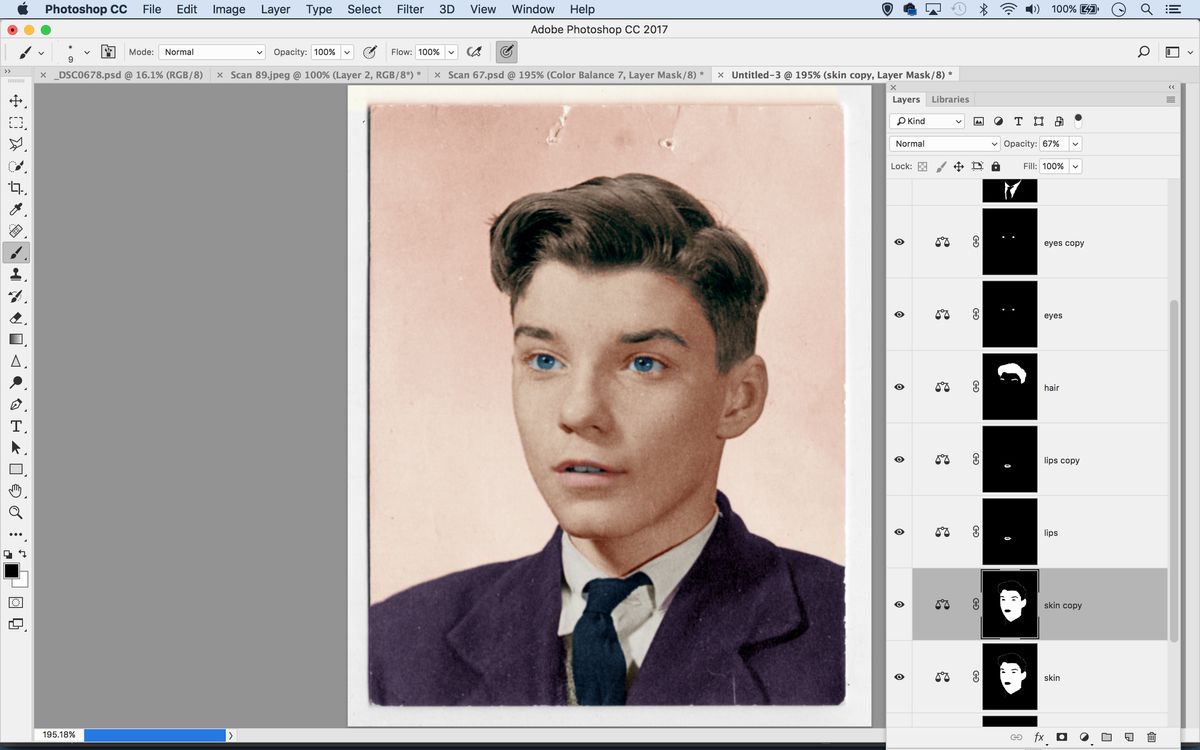Click the Search magnifier in options bar
This screenshot has width=1200, height=750.
[1143, 52]
